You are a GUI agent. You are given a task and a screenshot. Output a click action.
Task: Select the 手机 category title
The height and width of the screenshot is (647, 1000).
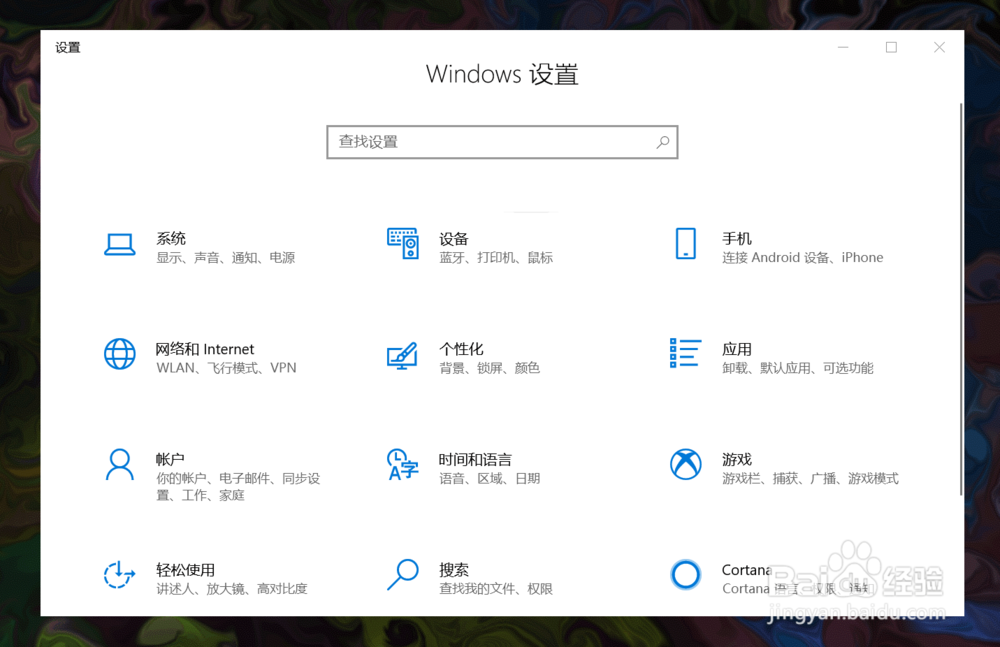(737, 239)
